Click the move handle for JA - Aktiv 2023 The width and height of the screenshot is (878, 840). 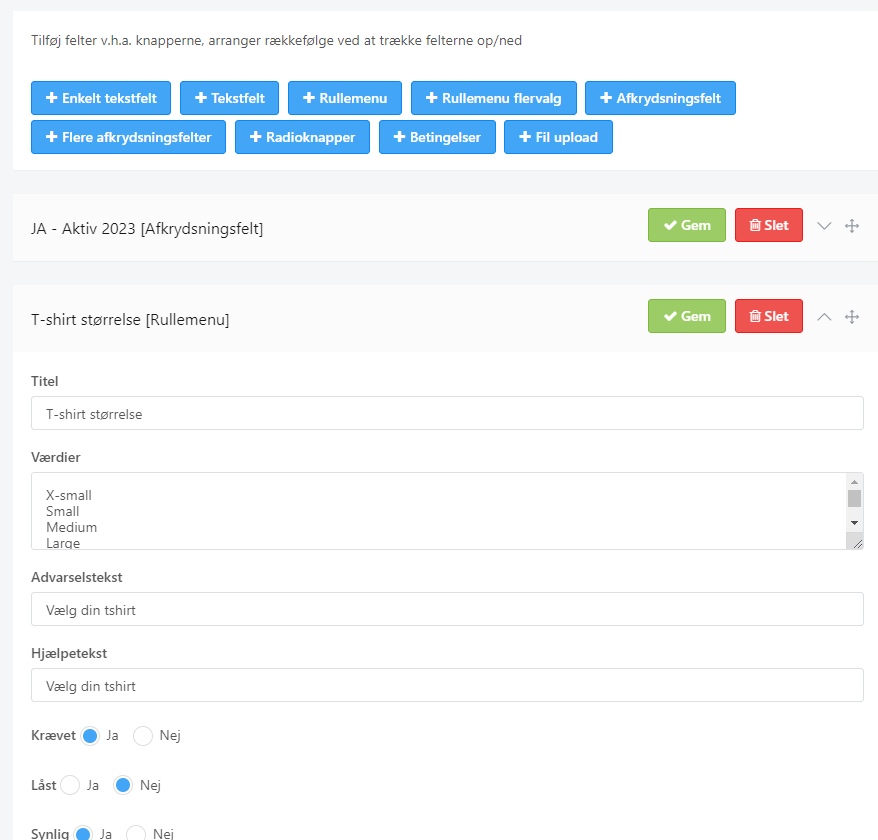click(852, 226)
